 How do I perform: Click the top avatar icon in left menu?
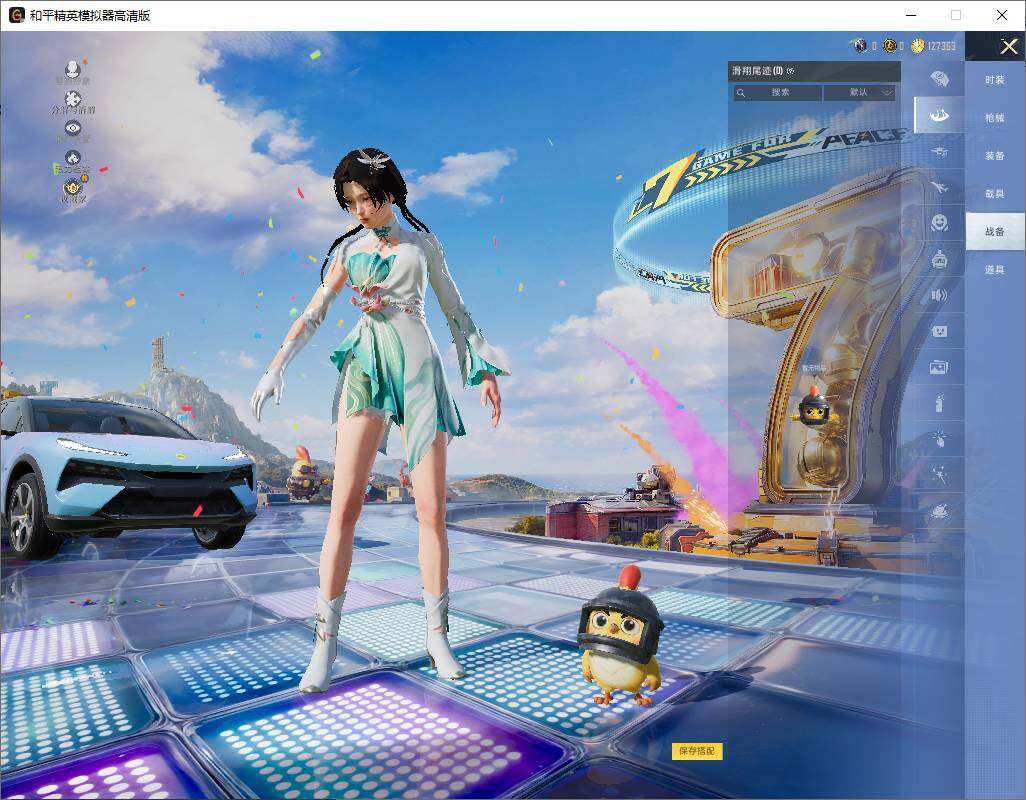[x=73, y=68]
